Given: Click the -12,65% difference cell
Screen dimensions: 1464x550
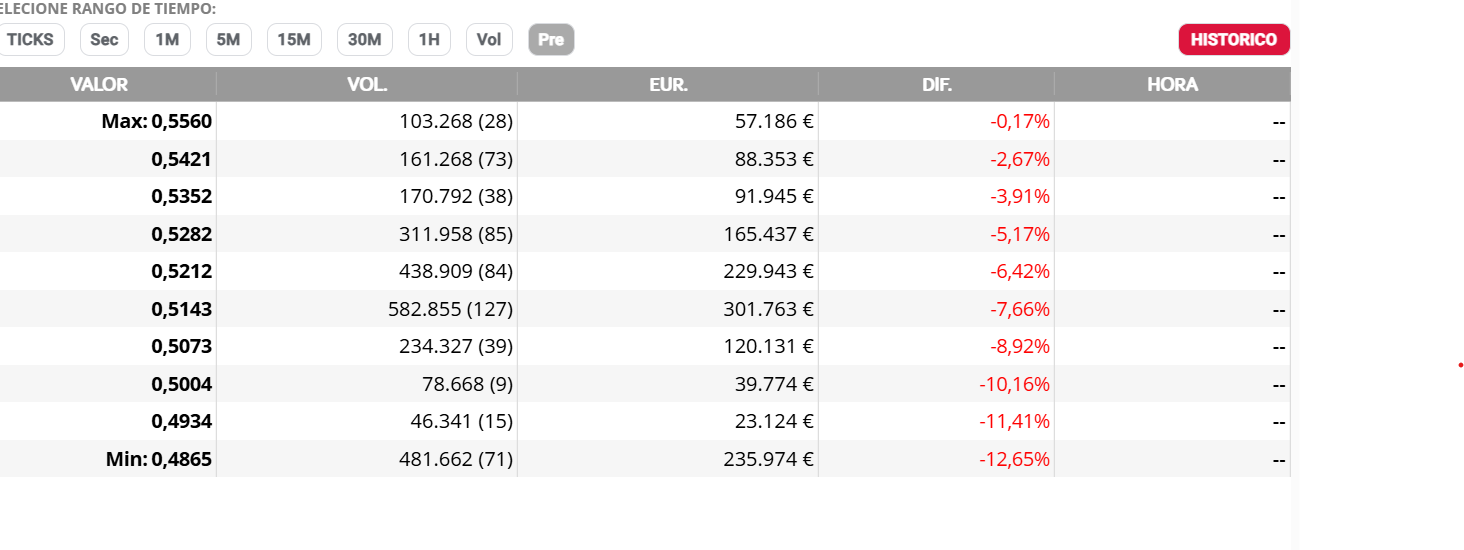Looking at the screenshot, I should [1014, 460].
